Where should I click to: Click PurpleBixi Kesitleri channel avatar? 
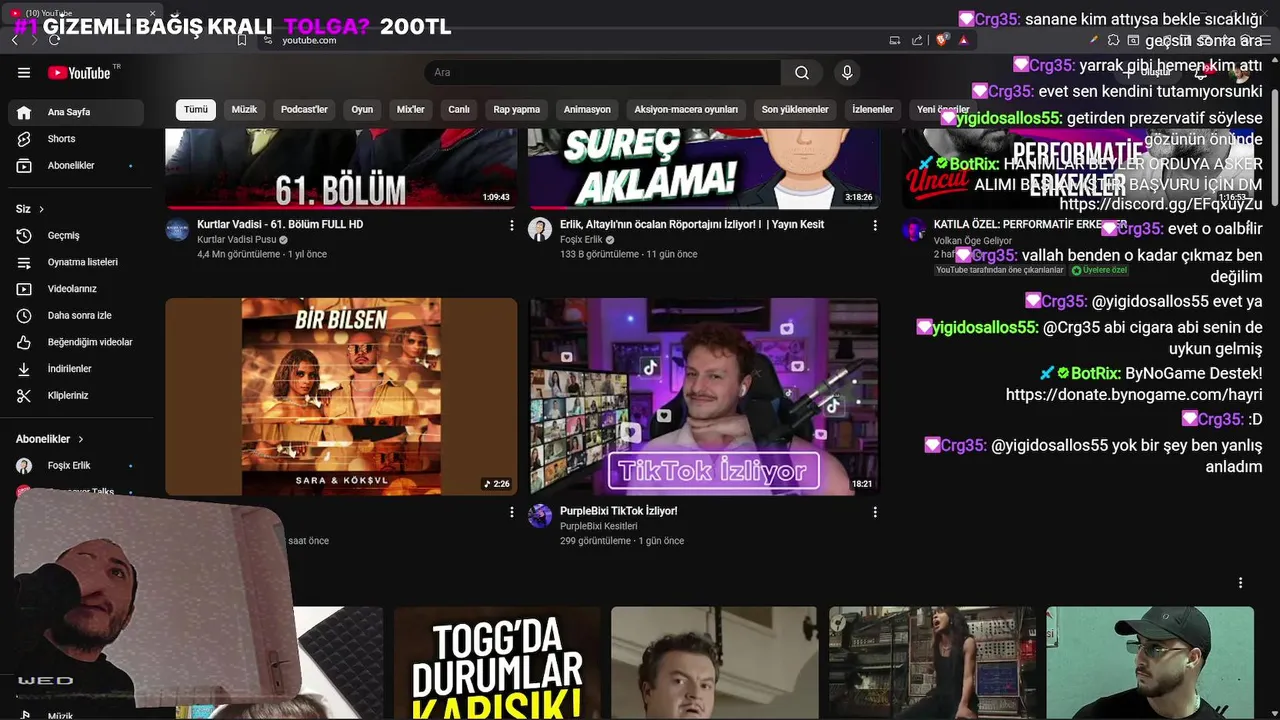(540, 515)
